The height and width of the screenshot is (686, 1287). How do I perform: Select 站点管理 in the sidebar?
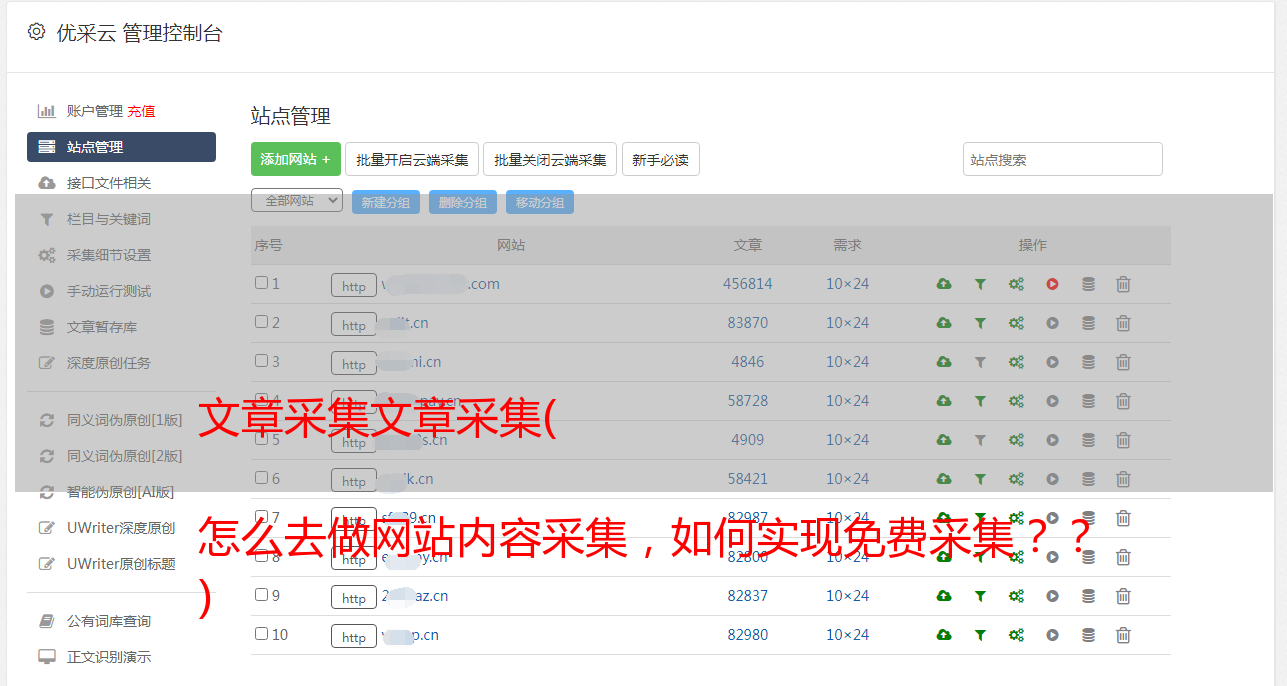pos(121,147)
